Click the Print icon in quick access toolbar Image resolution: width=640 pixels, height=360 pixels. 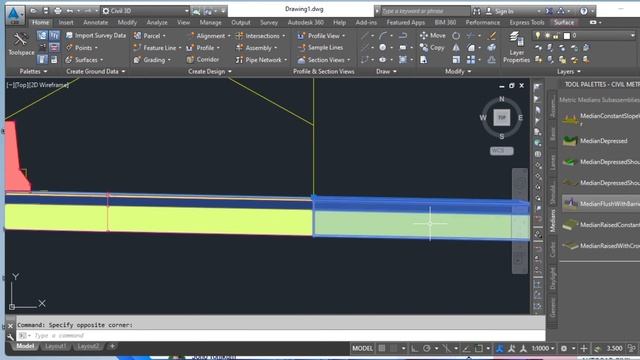pyautogui.click(x=58, y=11)
